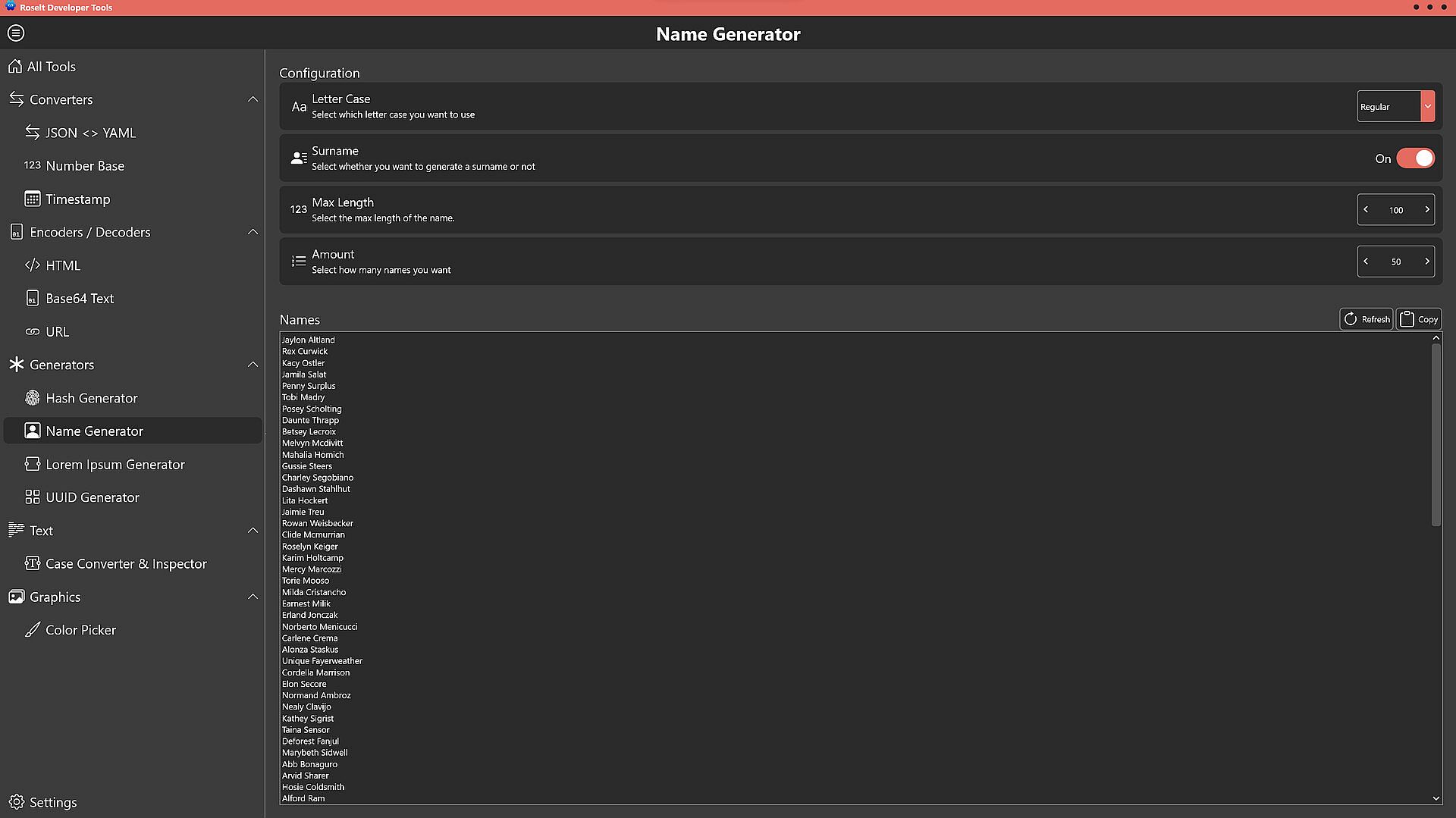1456x818 pixels.
Task: Open UUID Generator tool
Action: tap(133, 497)
